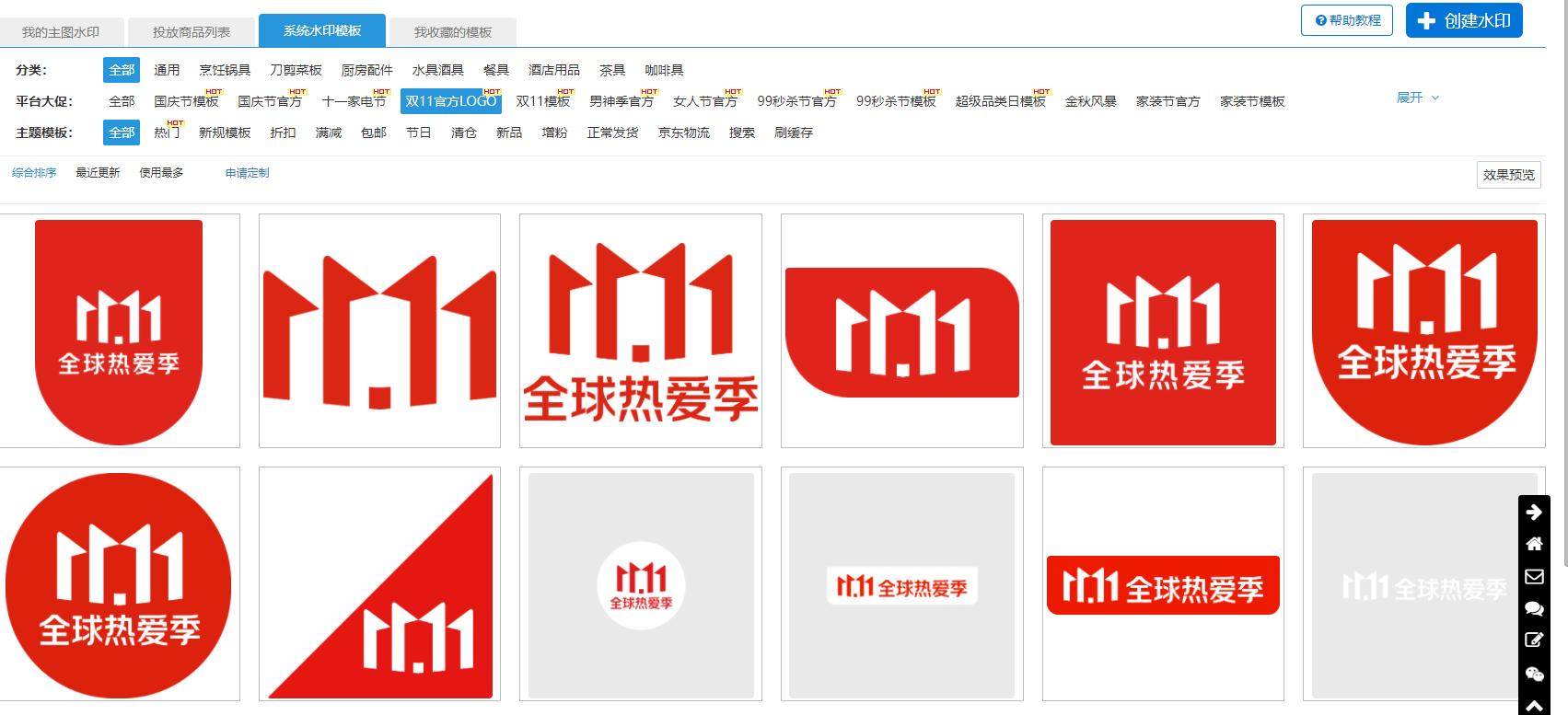Filter by 99秒杀节模板
Viewport: 1568px width, 715px height.
pyautogui.click(x=896, y=101)
